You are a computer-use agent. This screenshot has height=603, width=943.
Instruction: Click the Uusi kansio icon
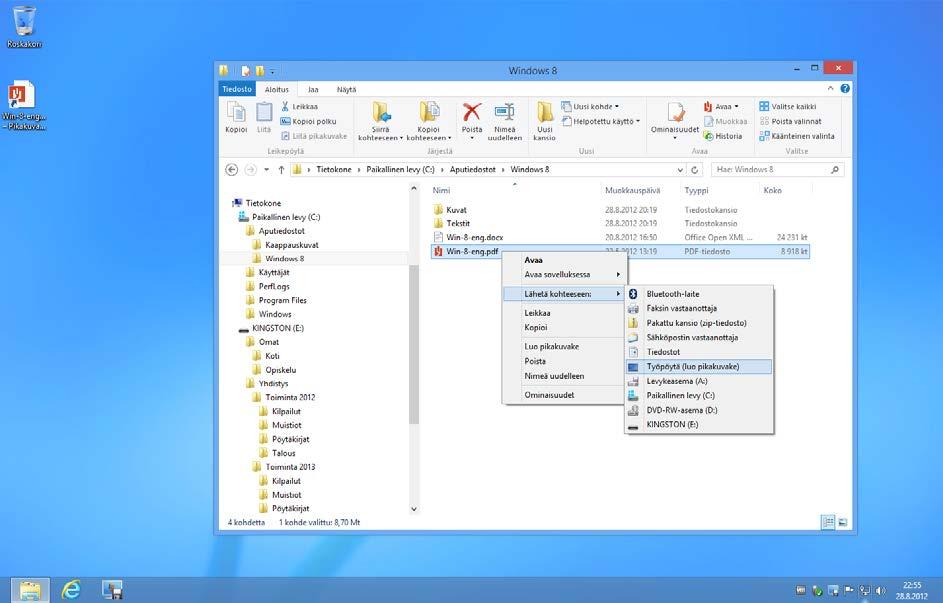(544, 121)
